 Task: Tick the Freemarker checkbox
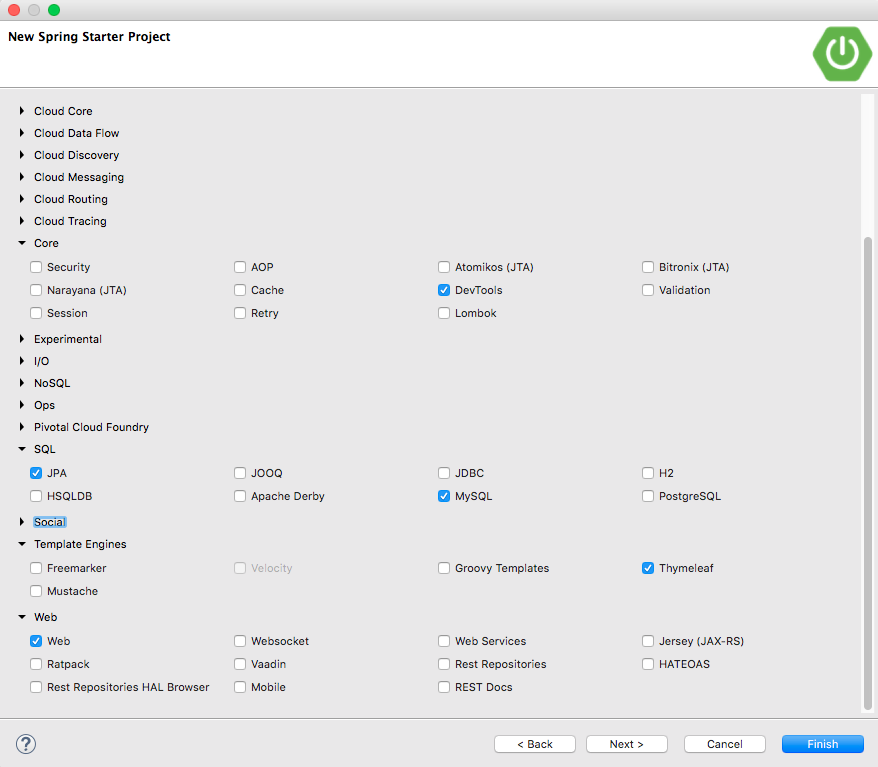36,568
